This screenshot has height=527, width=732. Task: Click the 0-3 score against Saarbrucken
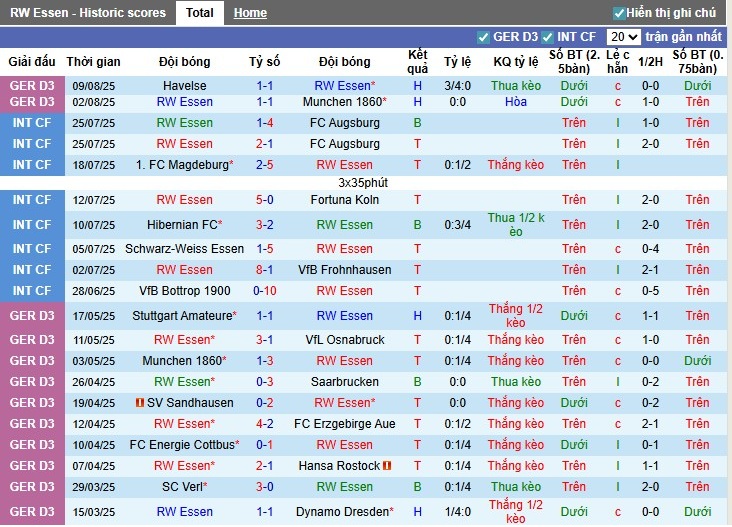[264, 382]
